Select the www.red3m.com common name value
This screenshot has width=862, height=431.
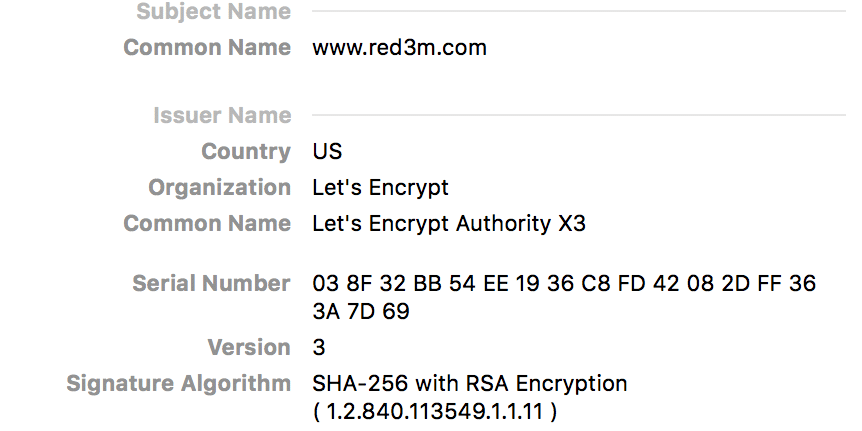pos(399,48)
